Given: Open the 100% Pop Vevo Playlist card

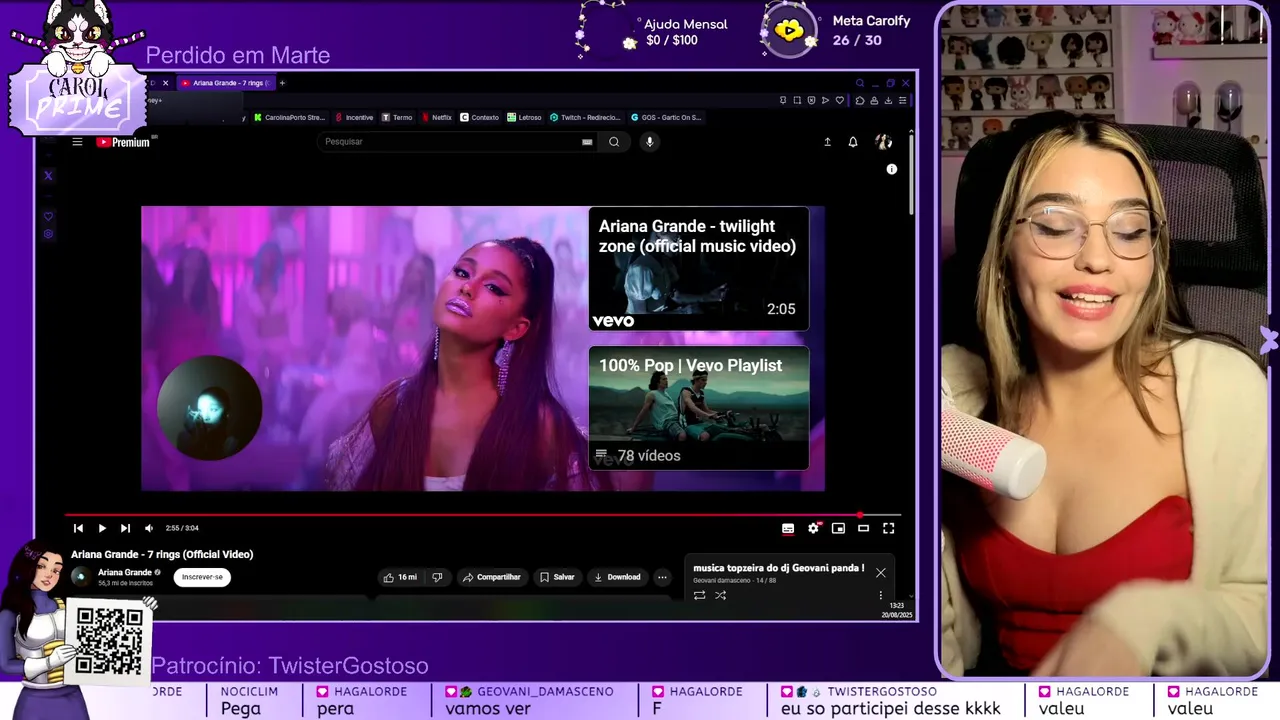Looking at the screenshot, I should [x=699, y=408].
